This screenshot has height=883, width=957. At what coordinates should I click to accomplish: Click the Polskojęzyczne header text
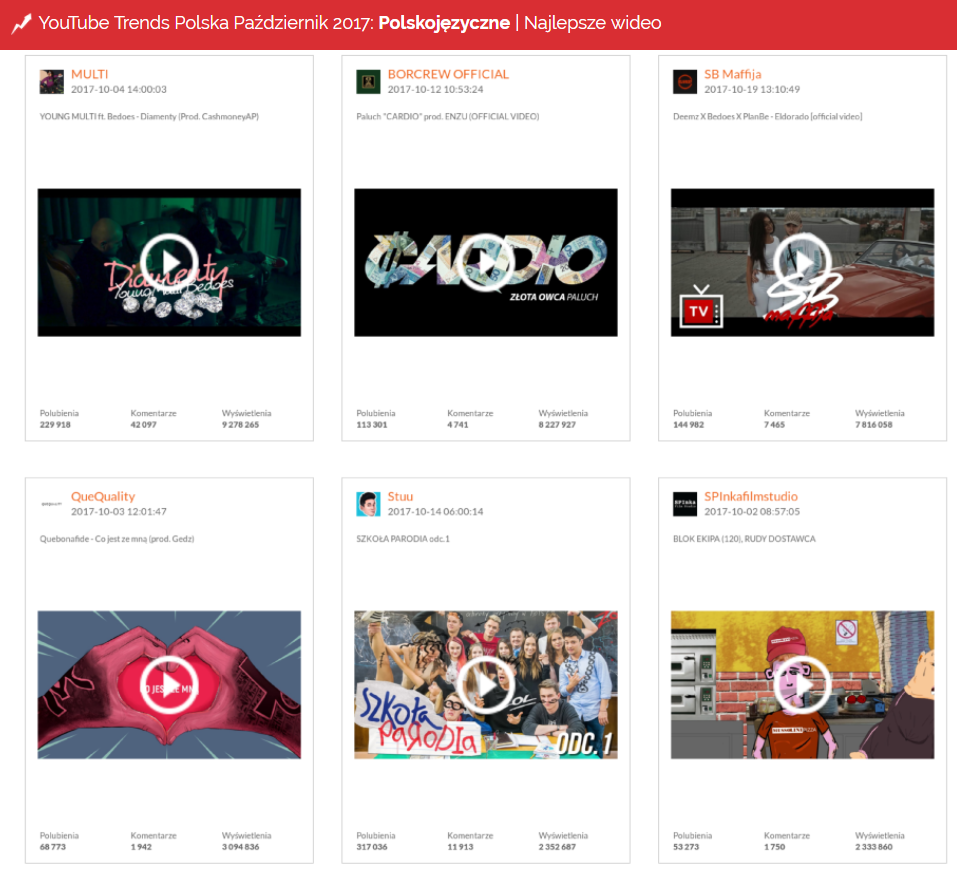coord(444,23)
